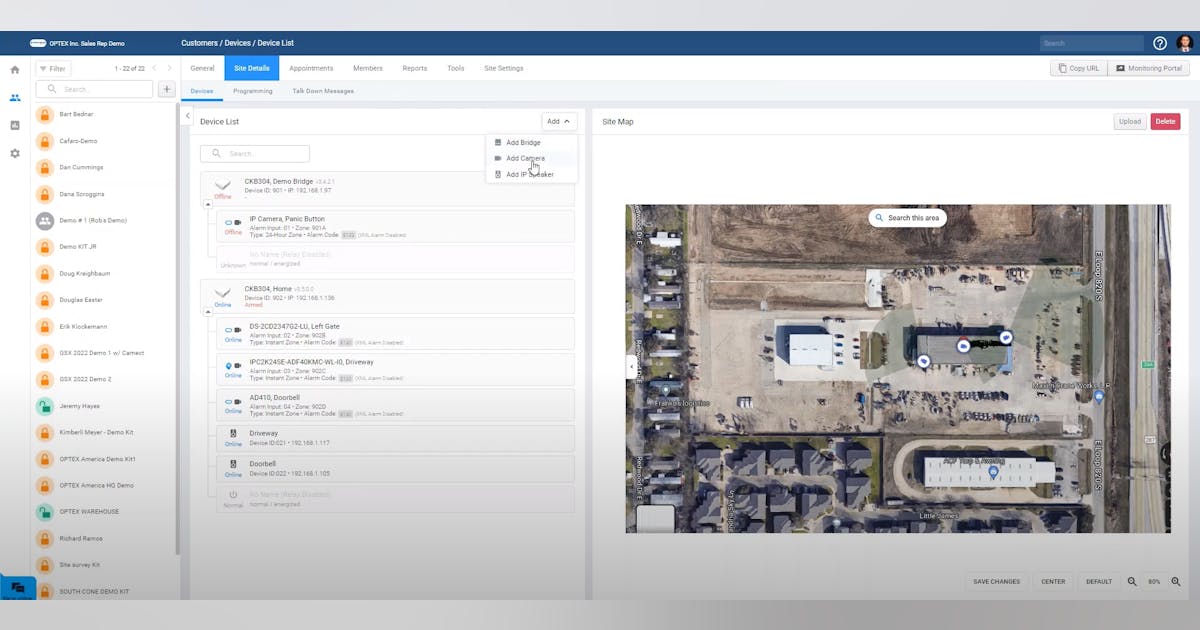Collapse the Add dropdown in the Device List

click(557, 120)
